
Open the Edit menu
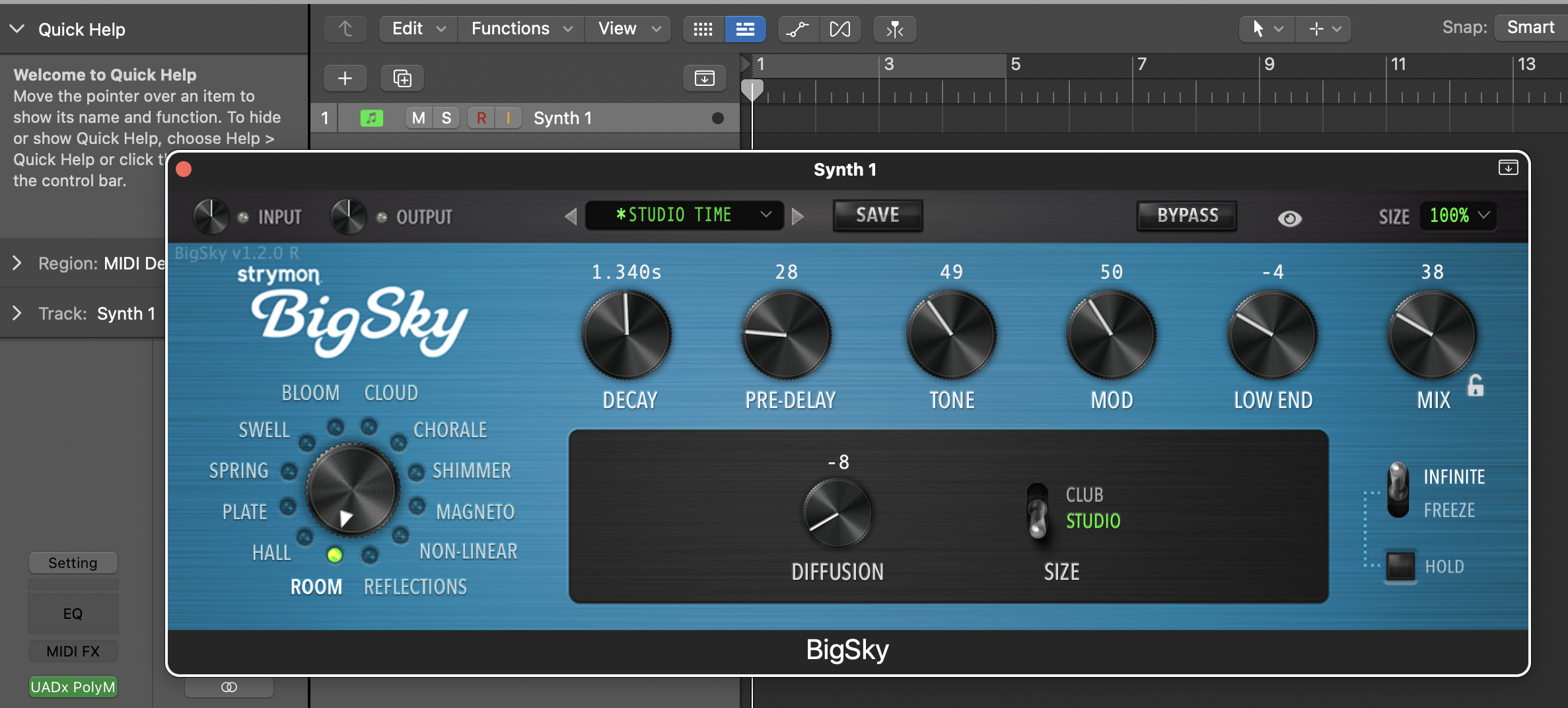point(418,29)
